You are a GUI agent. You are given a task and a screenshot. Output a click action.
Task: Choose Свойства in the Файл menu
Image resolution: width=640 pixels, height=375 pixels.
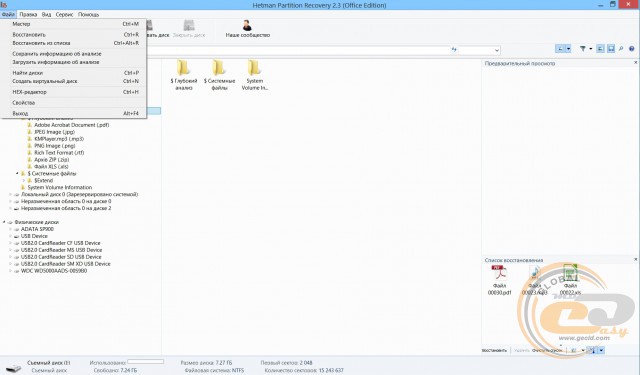click(x=73, y=103)
